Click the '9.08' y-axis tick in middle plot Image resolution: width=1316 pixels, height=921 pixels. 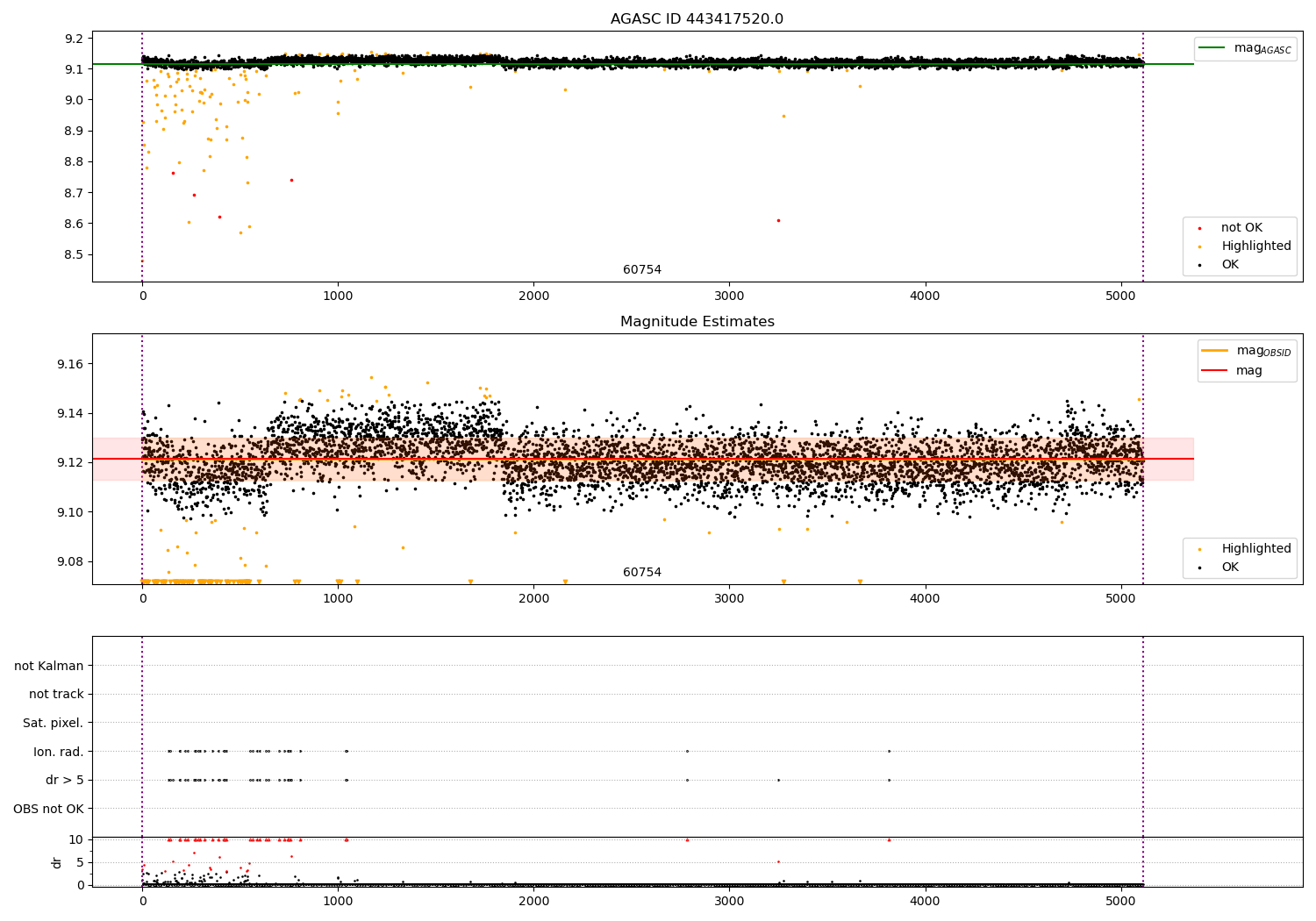pyautogui.click(x=70, y=562)
